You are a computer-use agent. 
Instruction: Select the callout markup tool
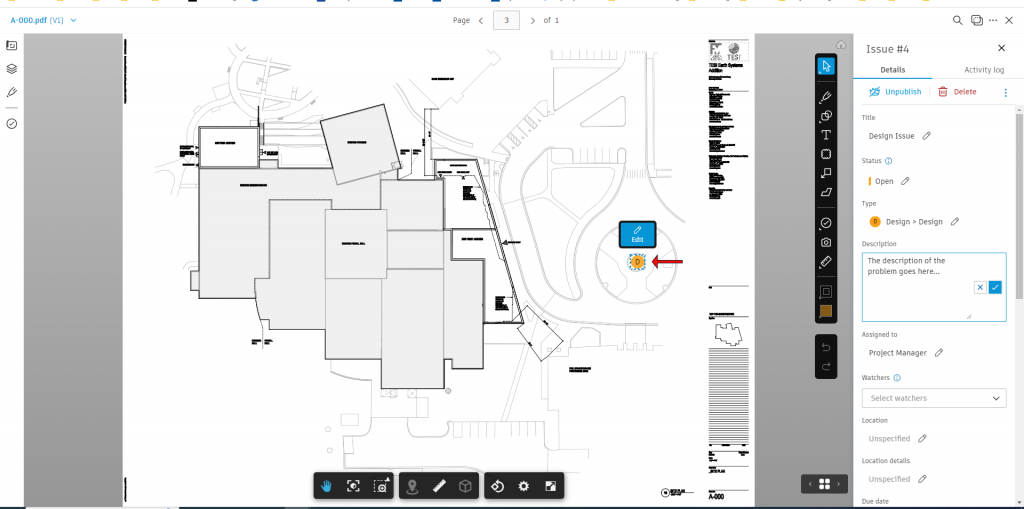coord(826,173)
